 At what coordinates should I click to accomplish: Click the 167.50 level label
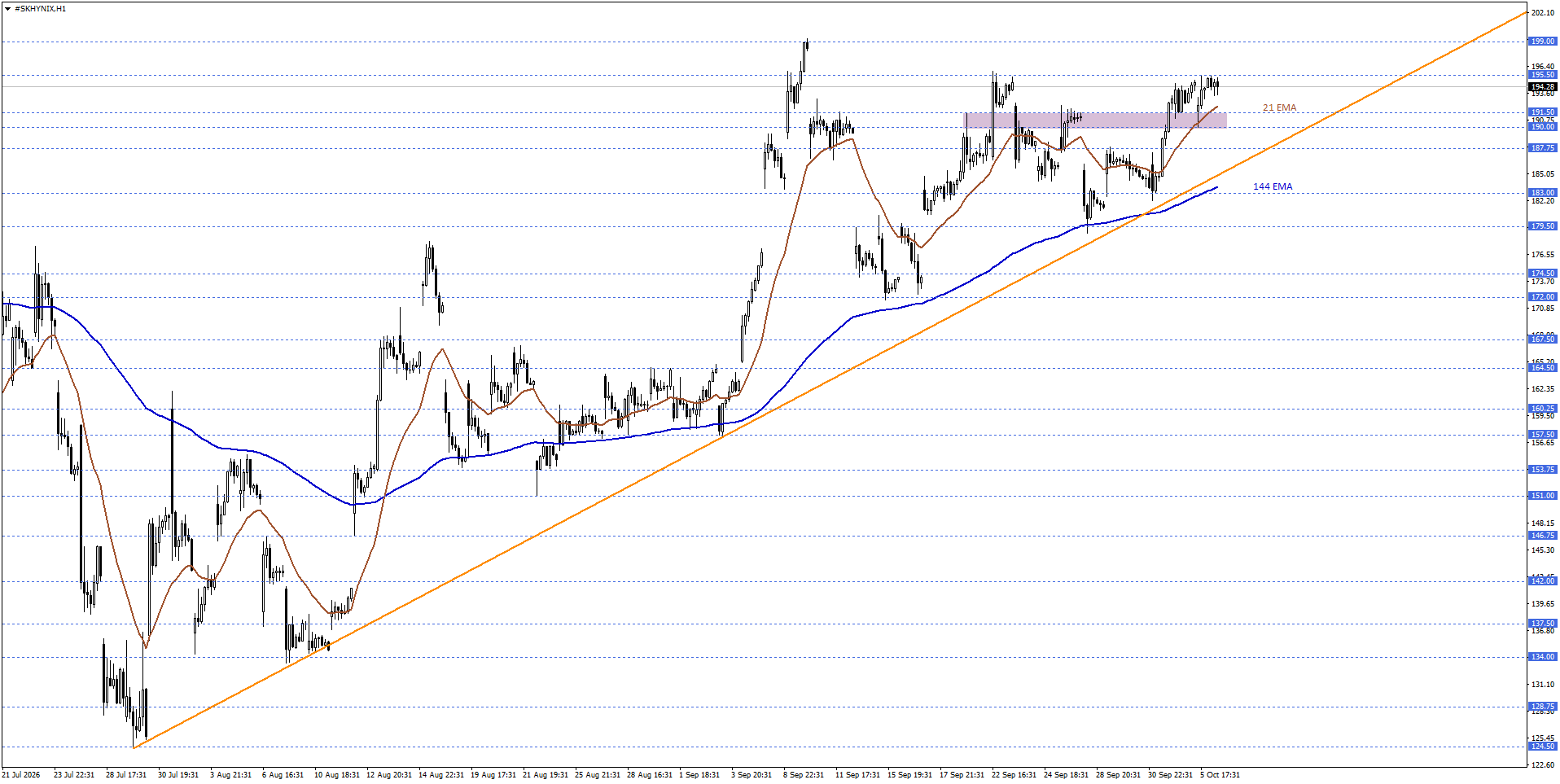pyautogui.click(x=1543, y=339)
